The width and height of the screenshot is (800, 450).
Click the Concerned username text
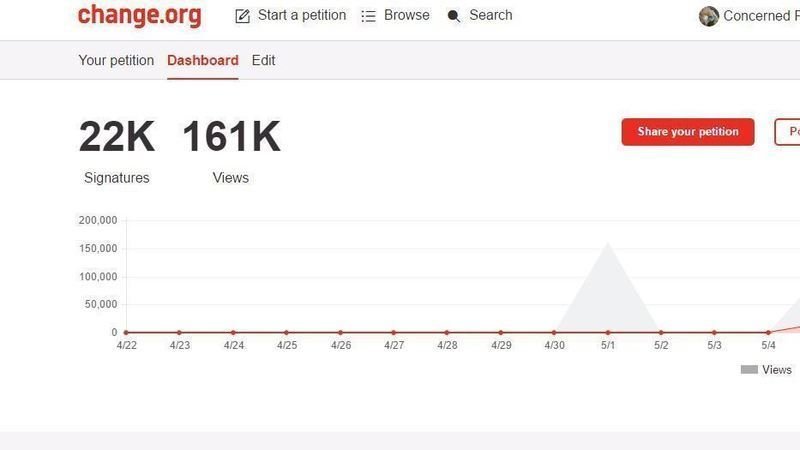pyautogui.click(x=760, y=16)
